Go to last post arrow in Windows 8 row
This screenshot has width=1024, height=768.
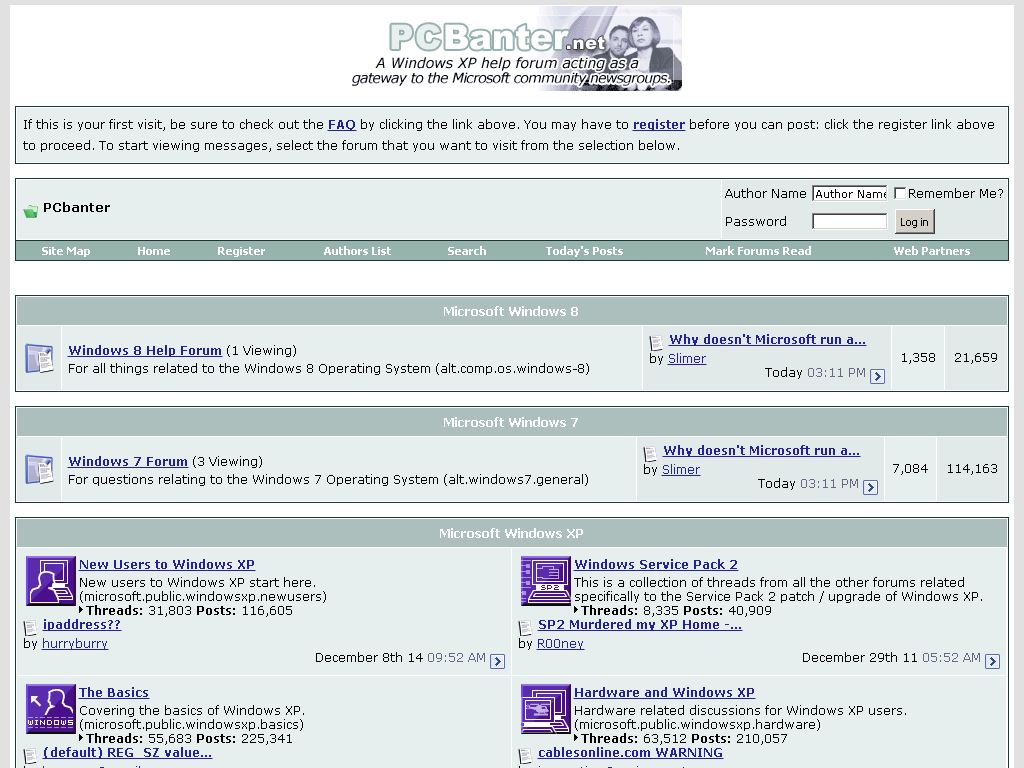[x=878, y=376]
